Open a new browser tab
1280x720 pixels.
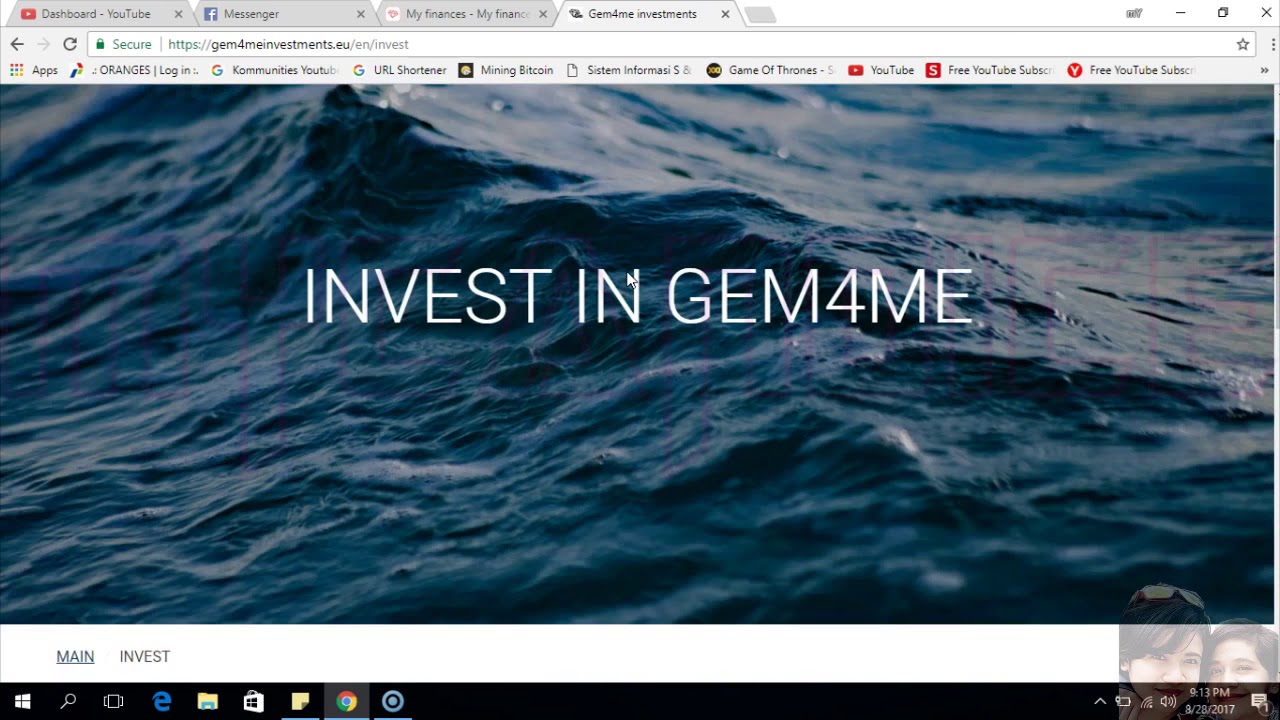[x=760, y=14]
